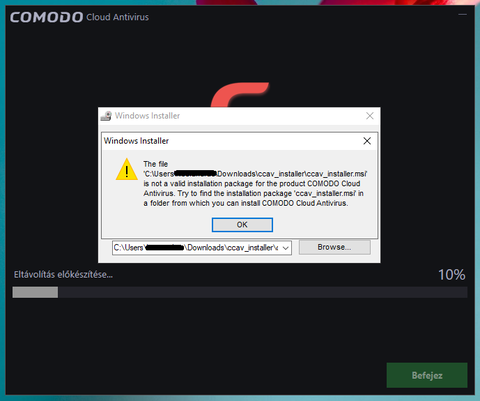Click the Windows Installer title bar icon
This screenshot has width=480, height=401.
coord(106,116)
